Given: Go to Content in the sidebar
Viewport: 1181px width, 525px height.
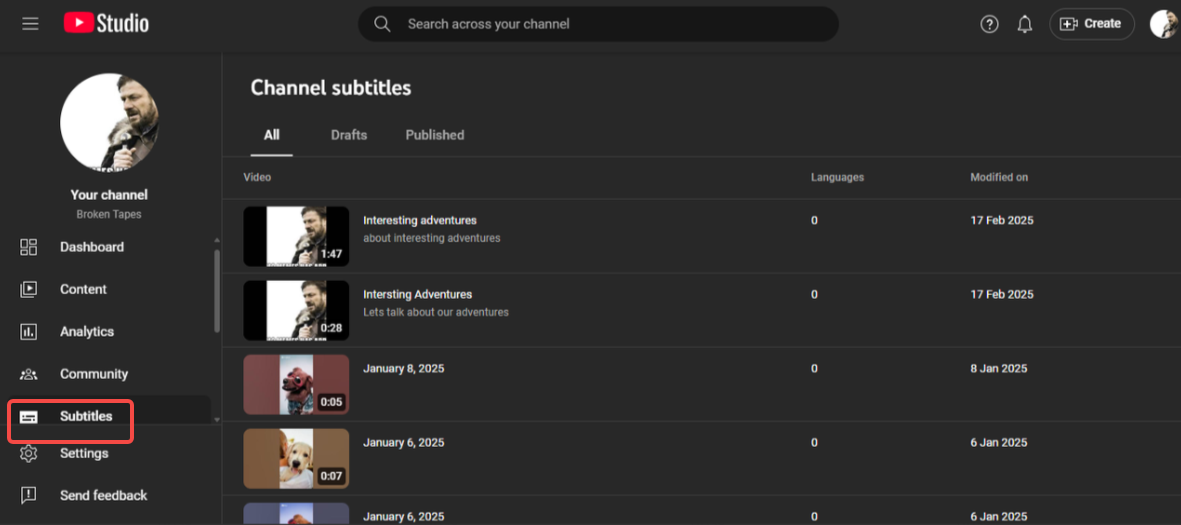Looking at the screenshot, I should click(83, 289).
